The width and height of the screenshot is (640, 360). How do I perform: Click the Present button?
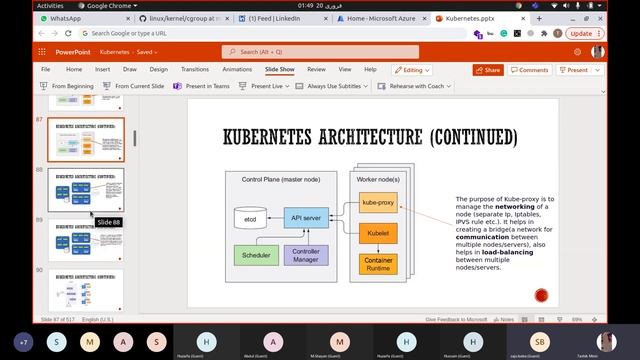coord(574,70)
